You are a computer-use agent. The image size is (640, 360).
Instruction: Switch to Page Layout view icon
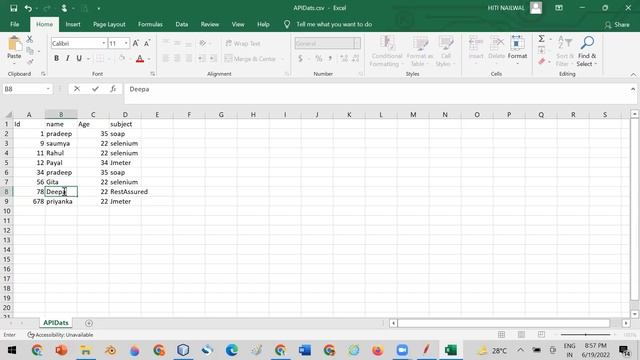pyautogui.click(x=521, y=335)
